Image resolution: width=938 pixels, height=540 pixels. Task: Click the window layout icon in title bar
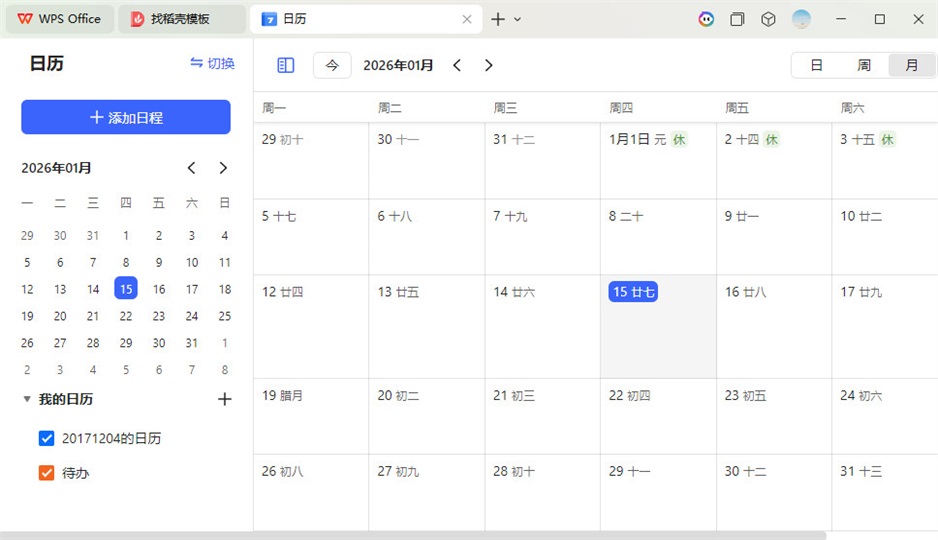737,19
